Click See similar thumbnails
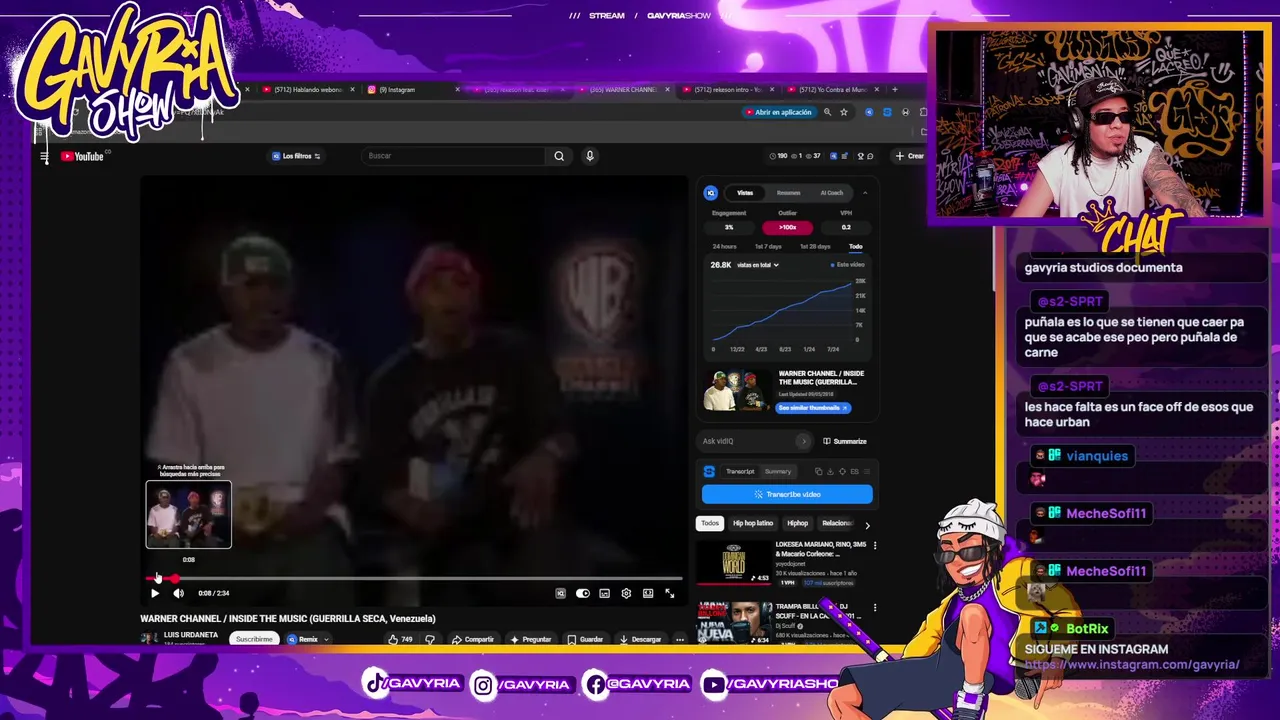Viewport: 1280px width, 720px height. point(813,408)
